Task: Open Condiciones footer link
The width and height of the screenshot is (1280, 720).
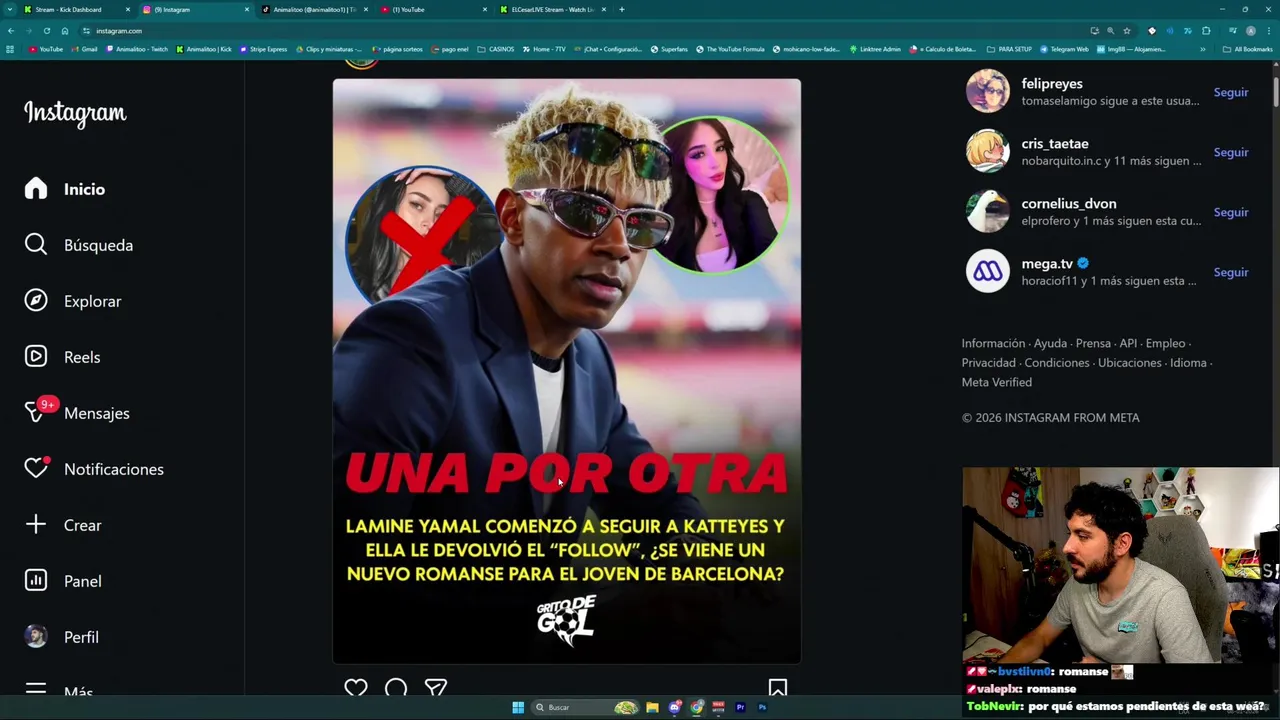Action: [1057, 363]
